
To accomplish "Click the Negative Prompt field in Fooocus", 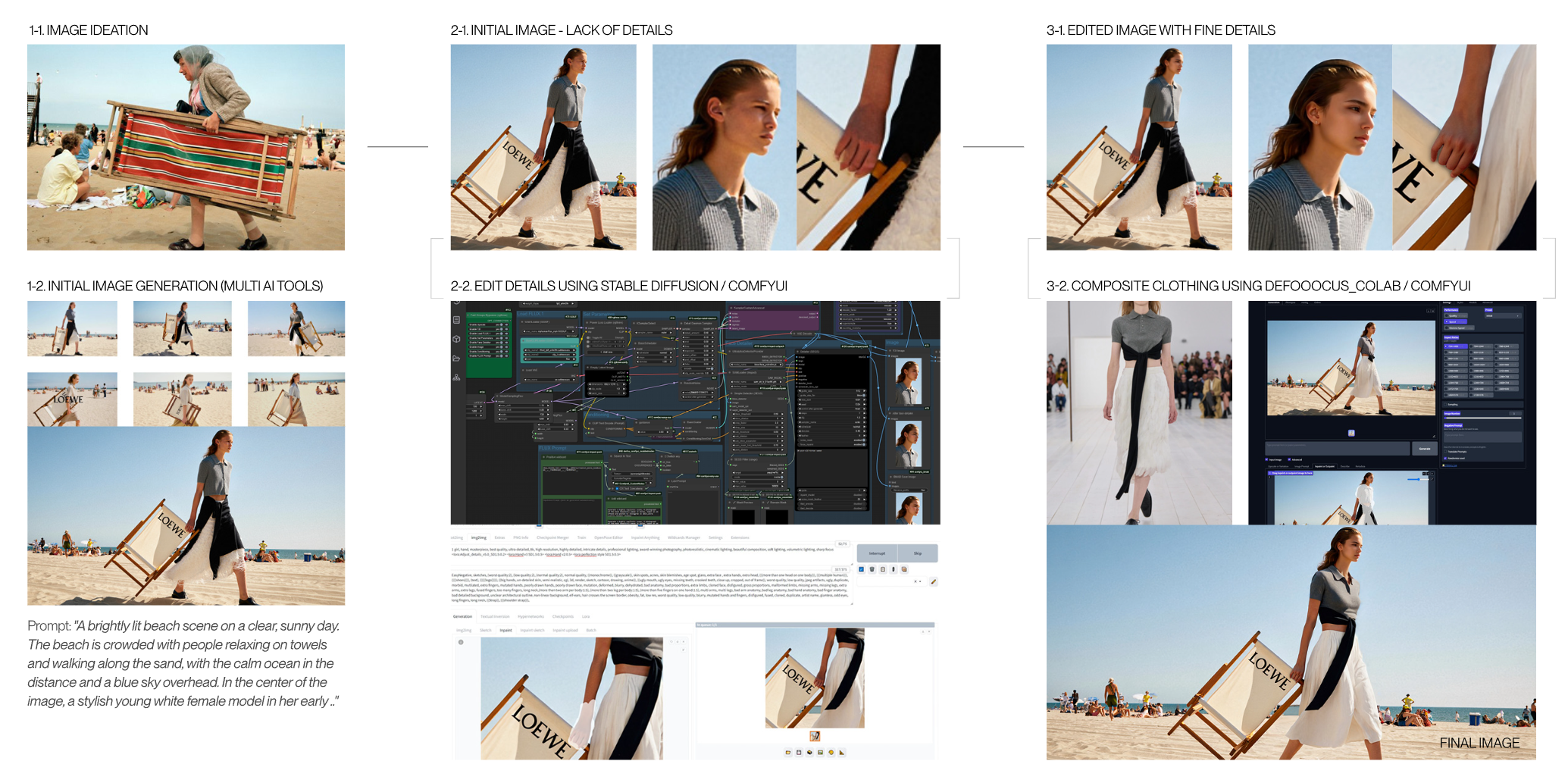I will tap(1482, 437).
